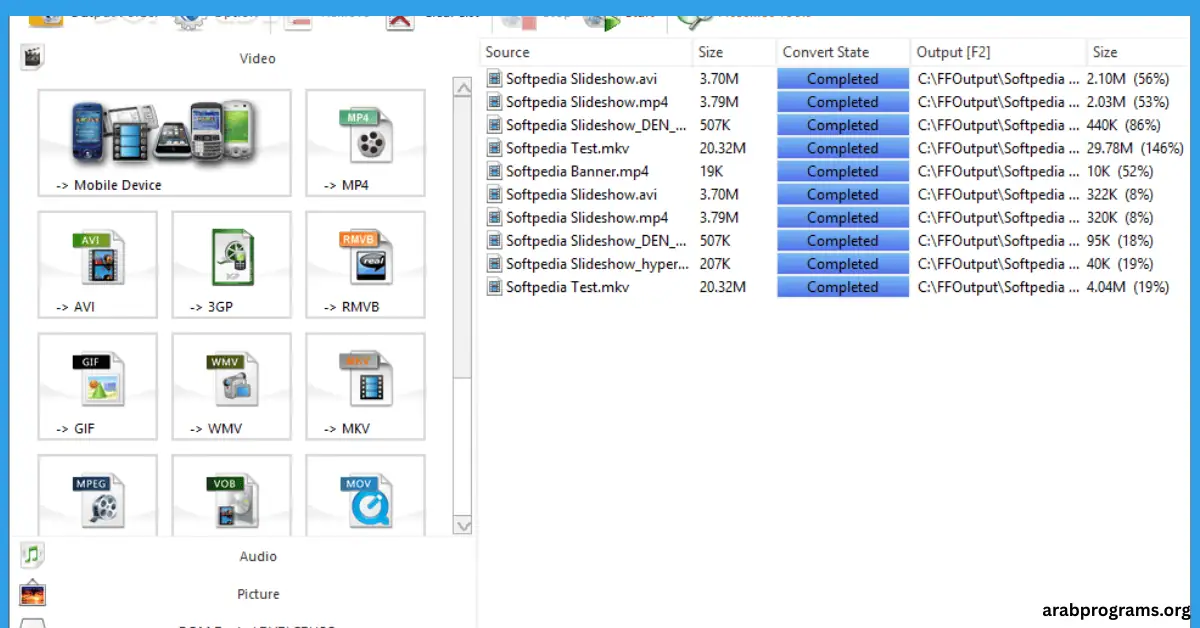Select Softpedia Slideshow.mp4 with 320K output

pyautogui.click(x=587, y=217)
